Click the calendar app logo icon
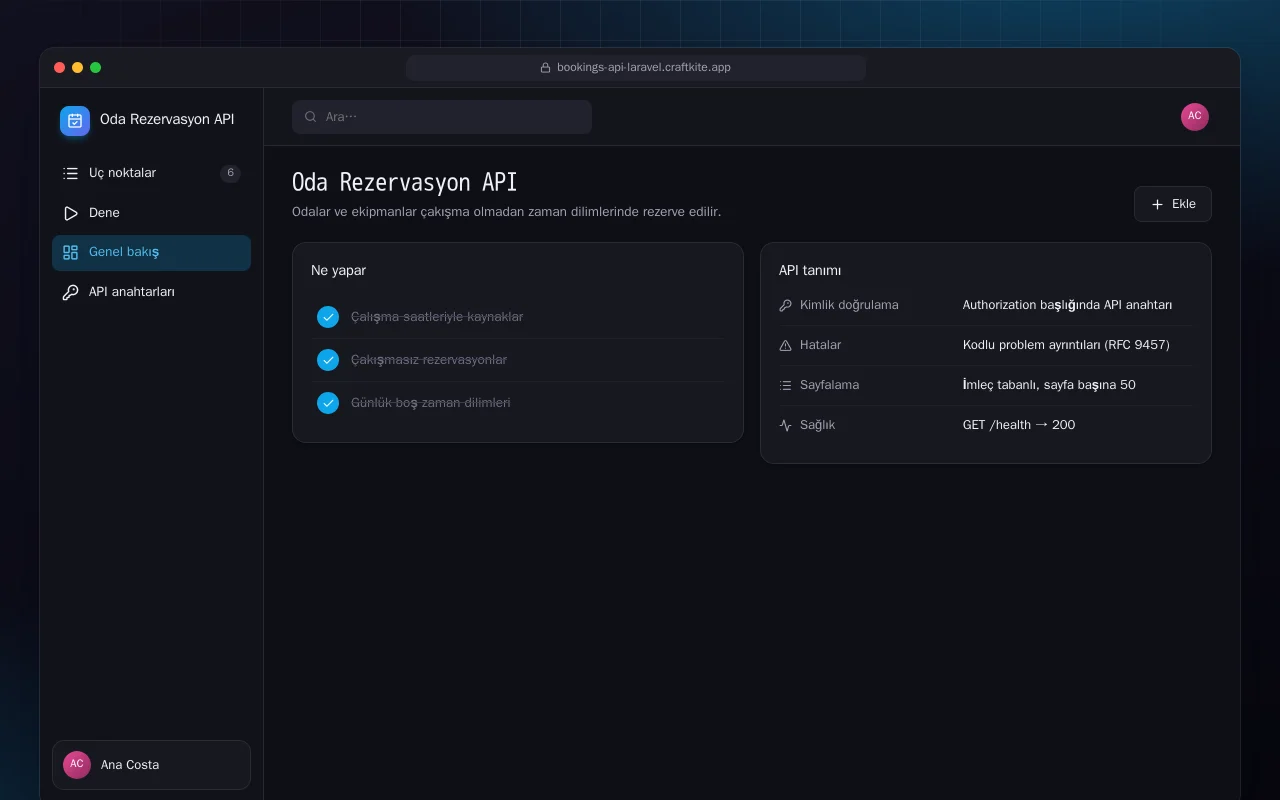 click(75, 121)
